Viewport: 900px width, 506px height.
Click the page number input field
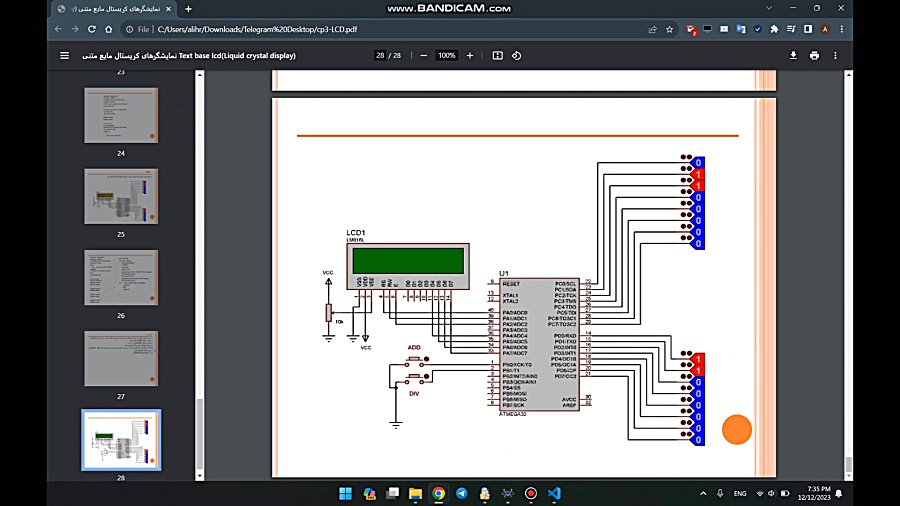(x=380, y=56)
